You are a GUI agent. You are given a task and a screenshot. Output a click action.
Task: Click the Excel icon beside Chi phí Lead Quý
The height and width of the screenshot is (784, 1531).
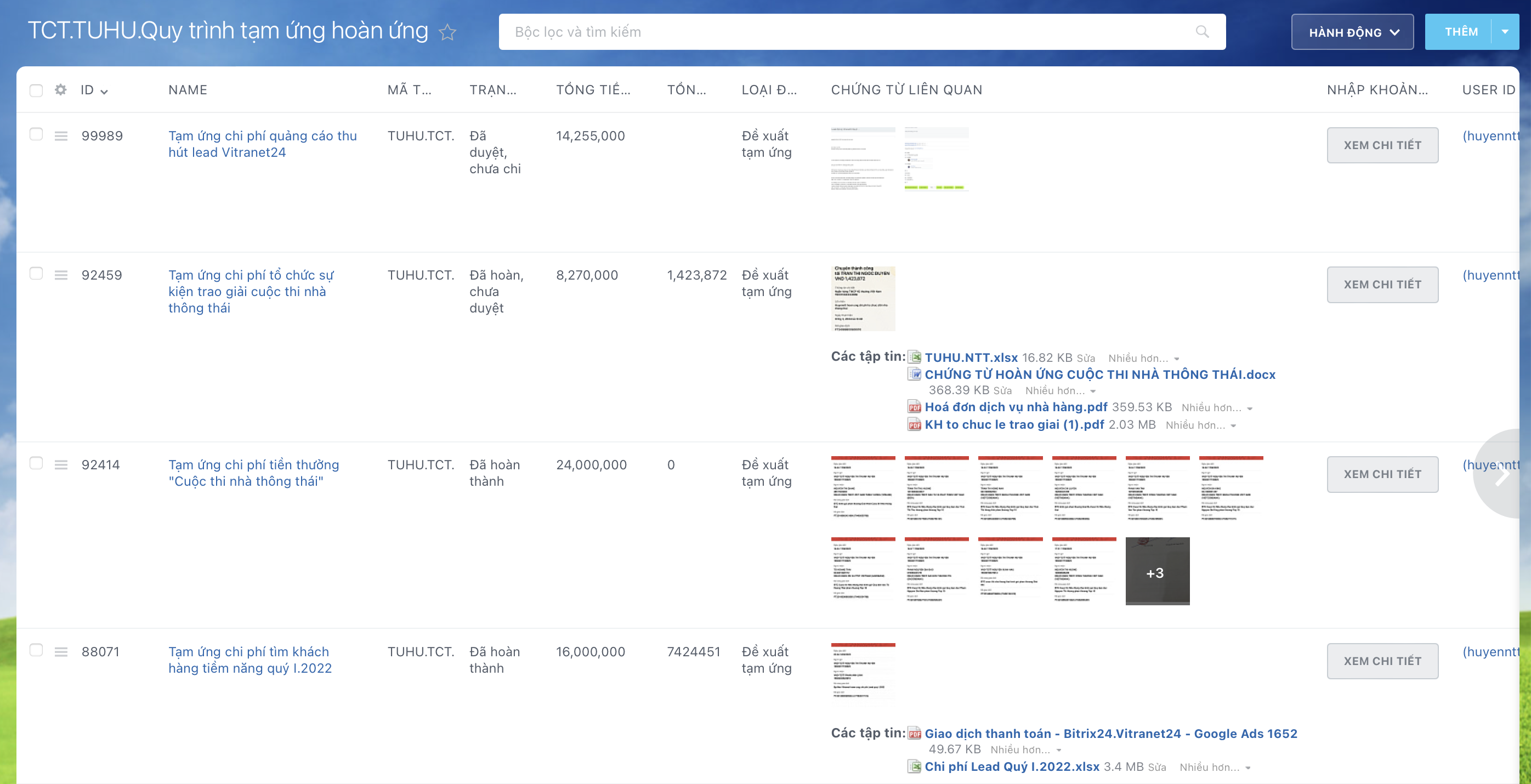pos(914,767)
